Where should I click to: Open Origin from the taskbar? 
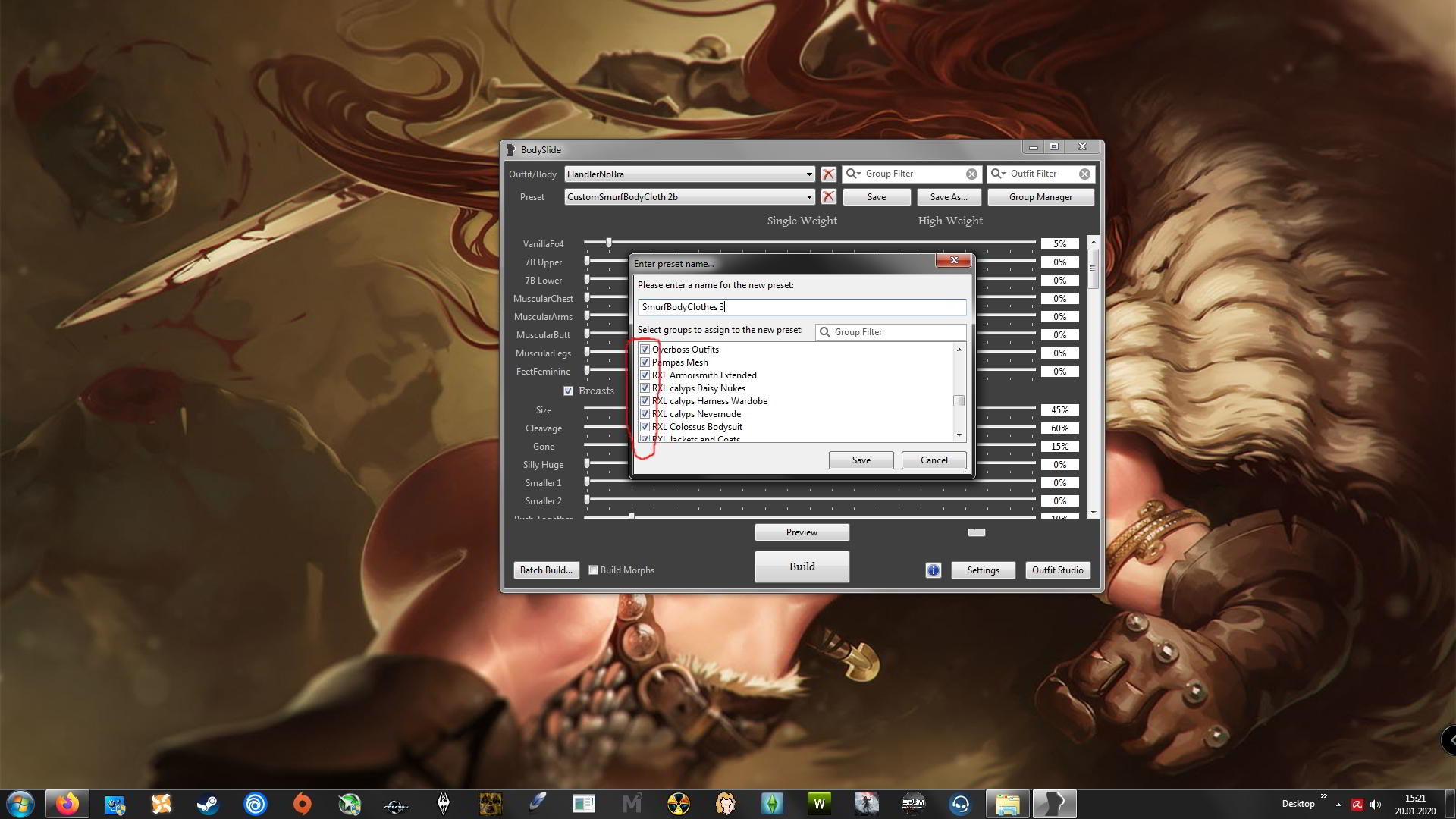coord(302,804)
